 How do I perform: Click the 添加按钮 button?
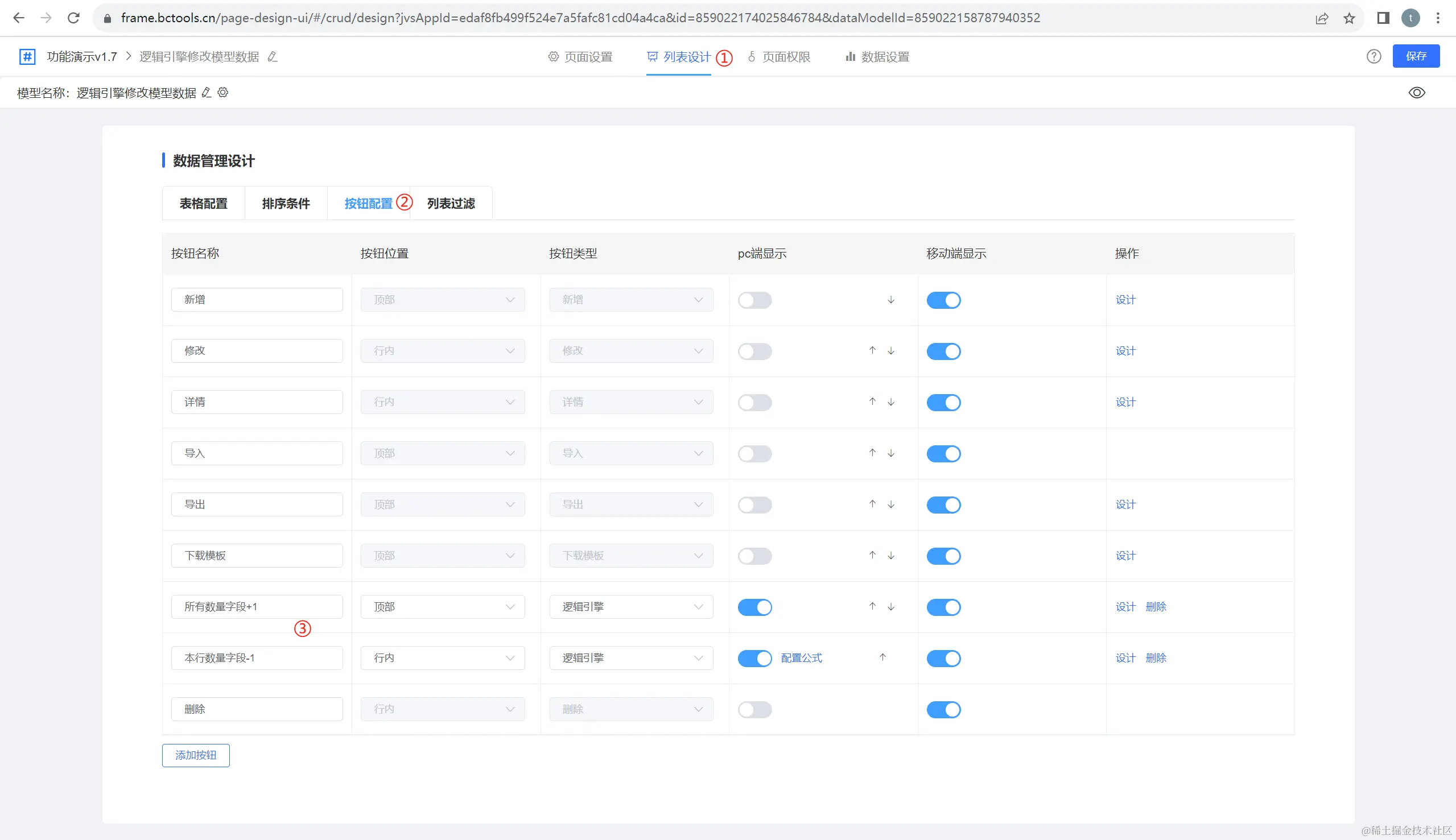[x=196, y=755]
